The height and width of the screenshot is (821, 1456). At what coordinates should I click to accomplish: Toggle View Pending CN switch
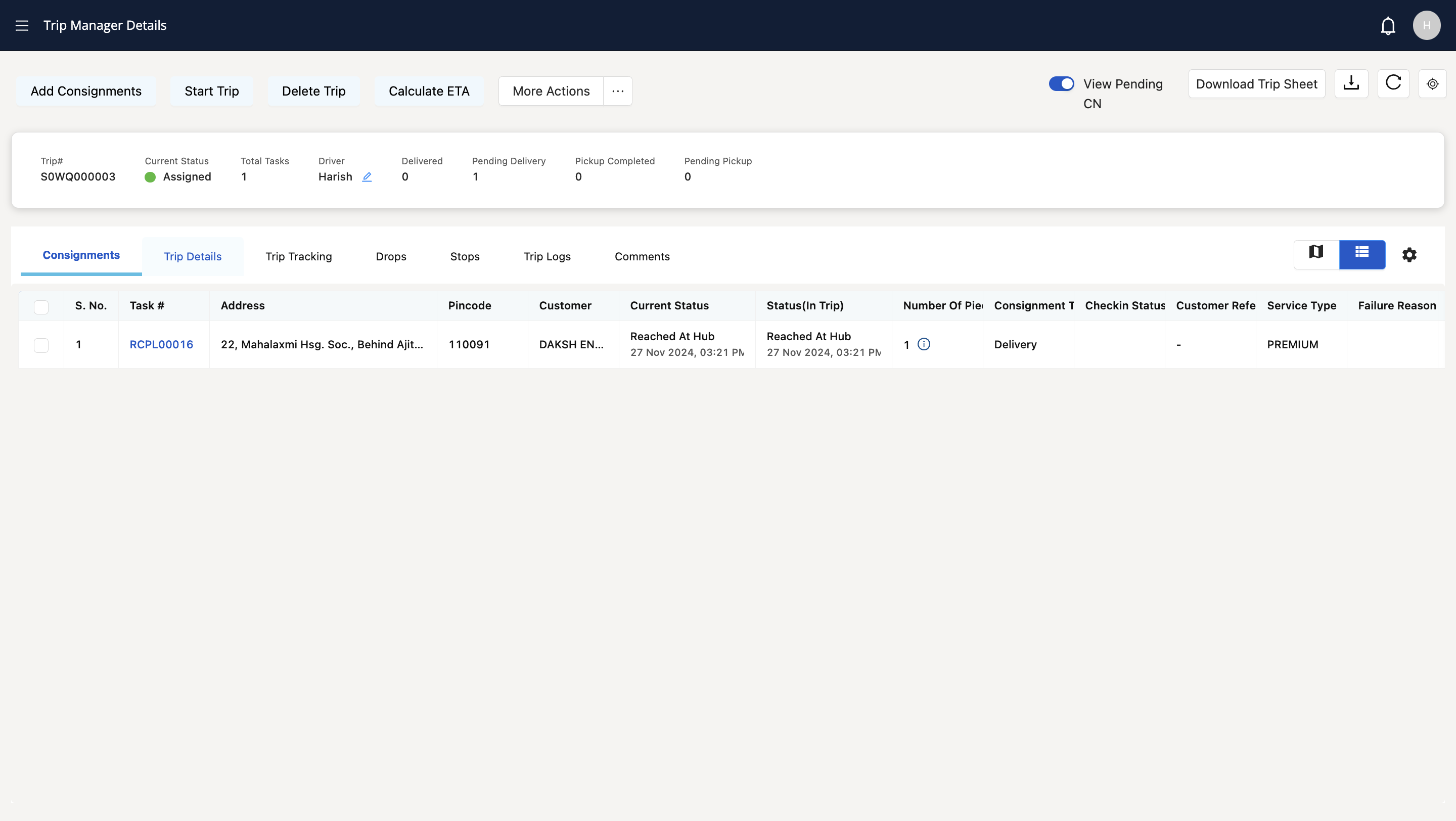click(x=1061, y=83)
